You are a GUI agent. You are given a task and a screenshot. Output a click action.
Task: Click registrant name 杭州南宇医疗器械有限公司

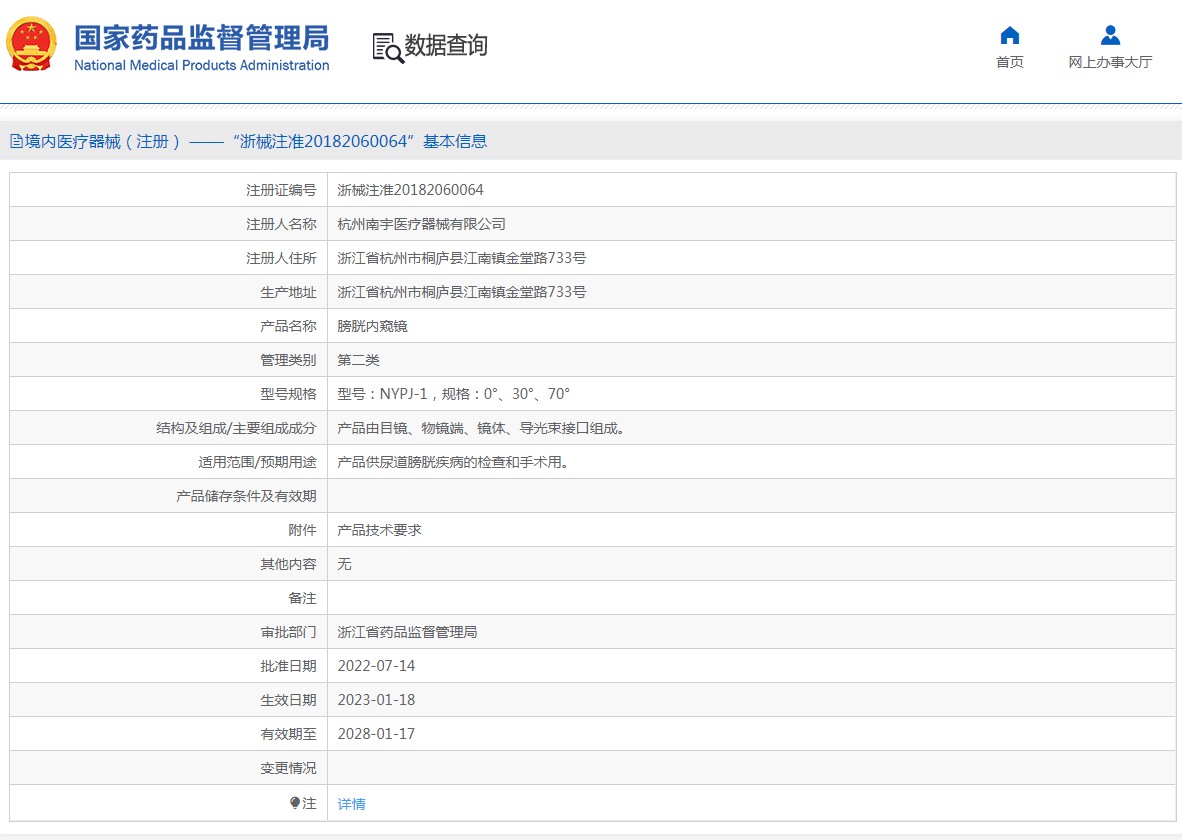(x=421, y=224)
